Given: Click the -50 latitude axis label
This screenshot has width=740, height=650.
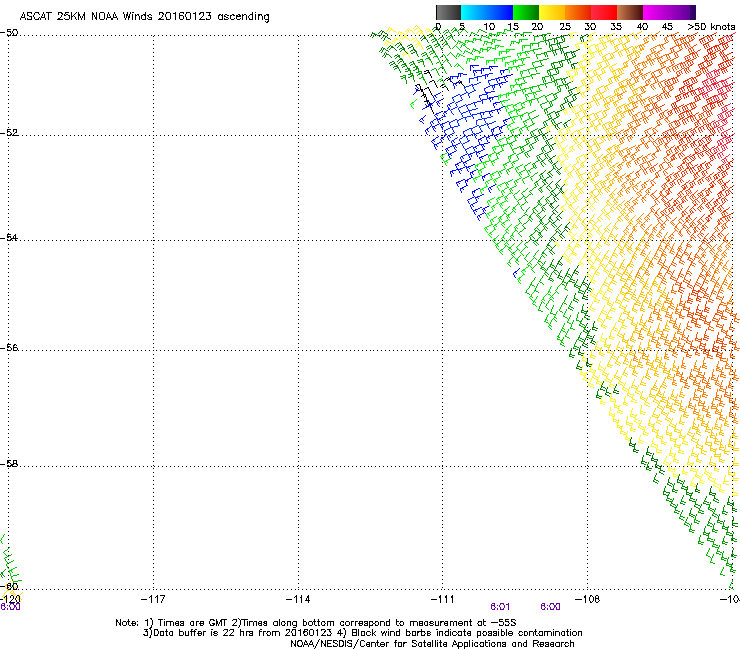Looking at the screenshot, I should tap(9, 33).
